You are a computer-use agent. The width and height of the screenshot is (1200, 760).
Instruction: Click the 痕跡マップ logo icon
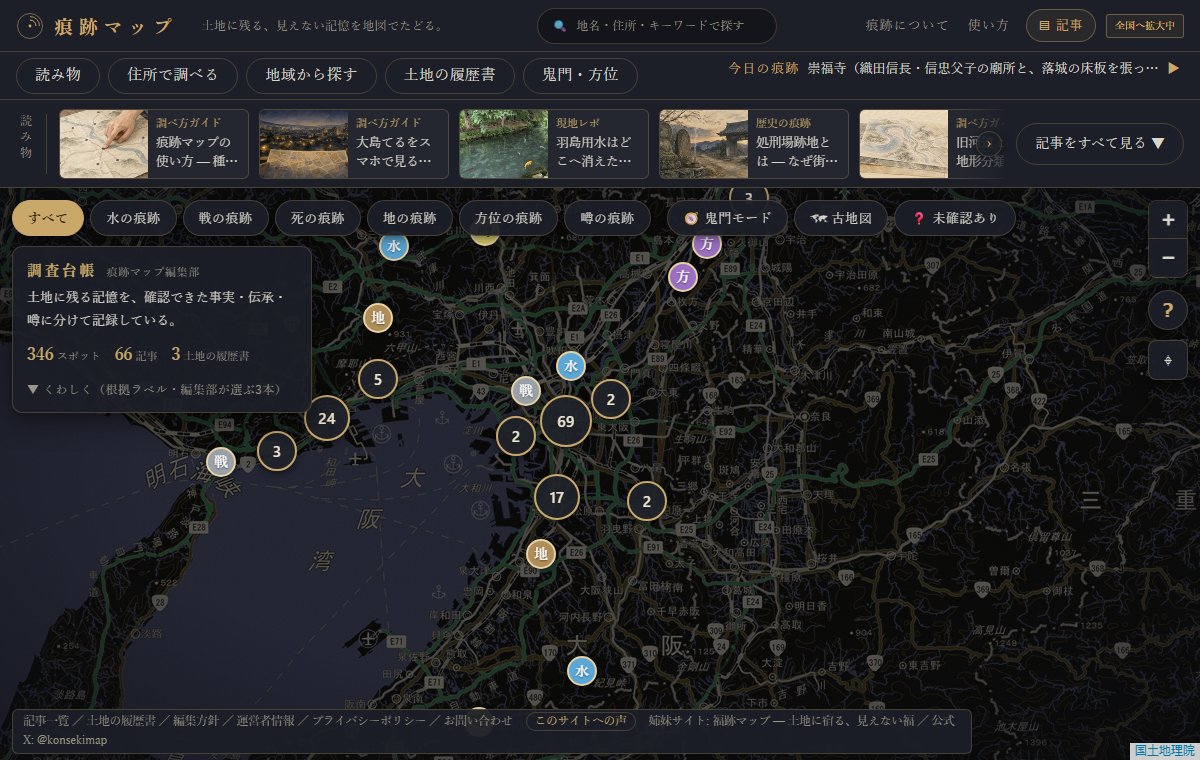click(x=31, y=25)
